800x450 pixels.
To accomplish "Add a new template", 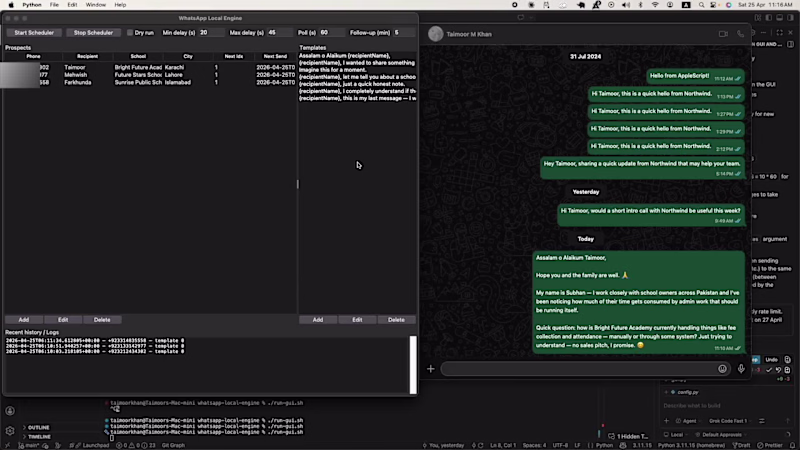I will [318, 320].
